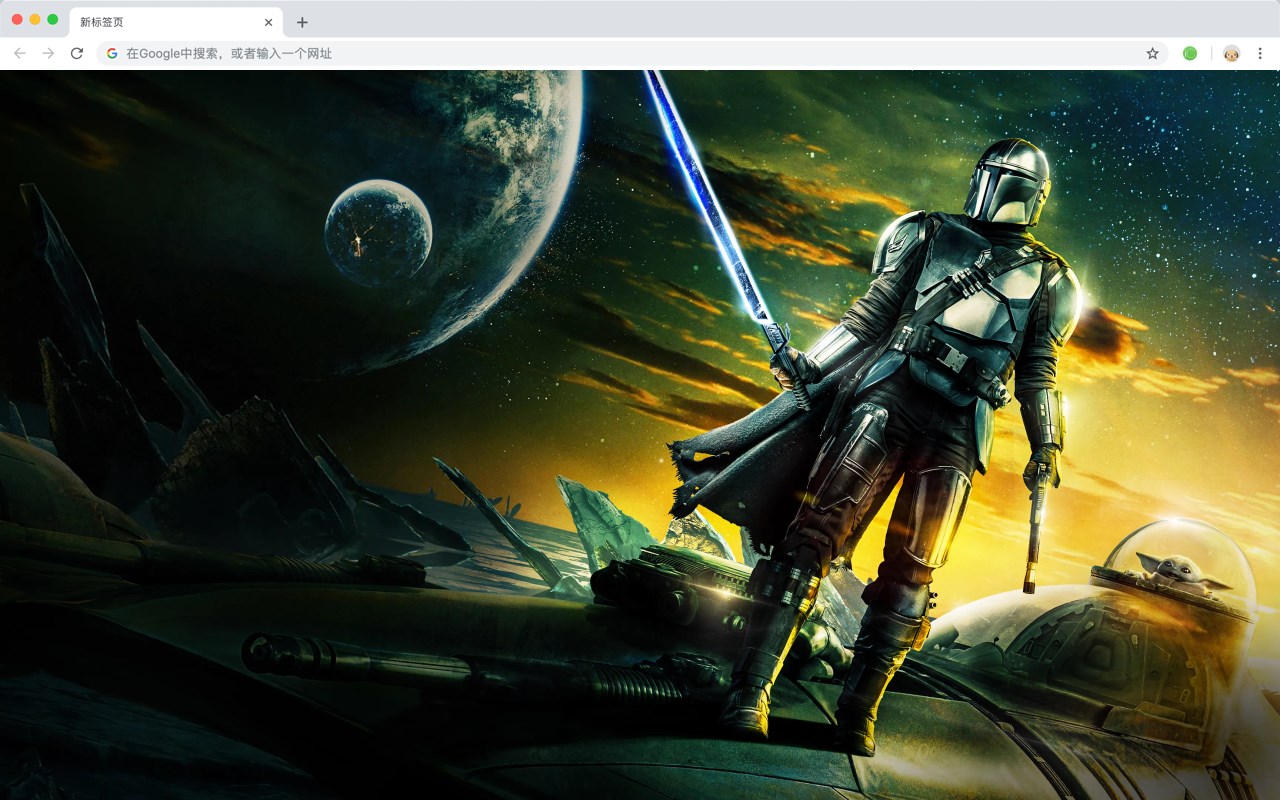Image resolution: width=1280 pixels, height=800 pixels.
Task: Reload the current page
Action: [77, 53]
